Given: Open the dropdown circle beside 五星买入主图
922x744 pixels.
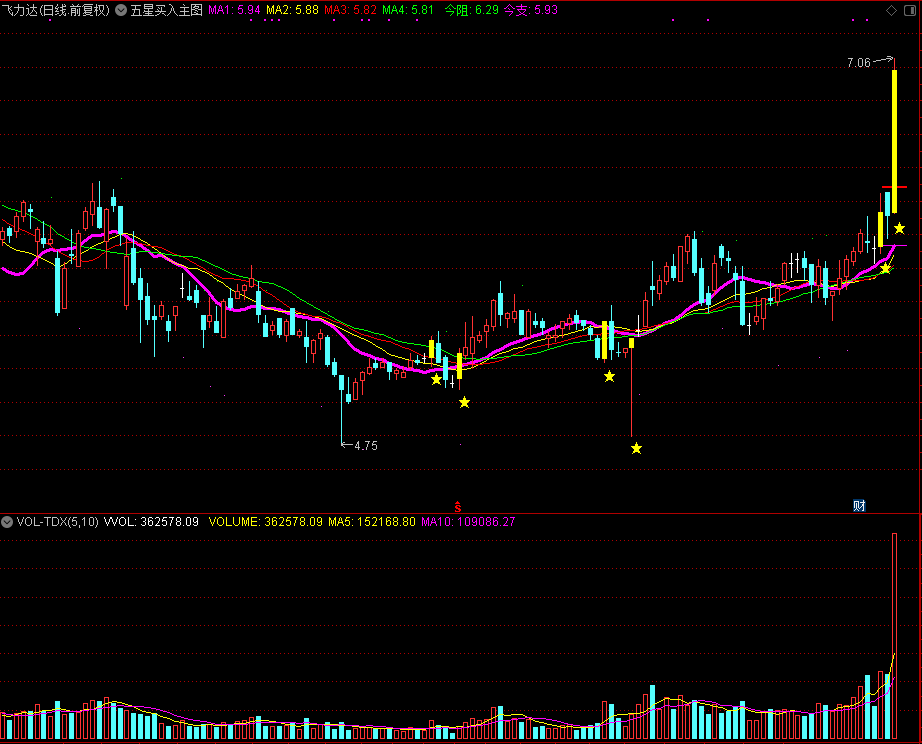Looking at the screenshot, I should point(121,10).
